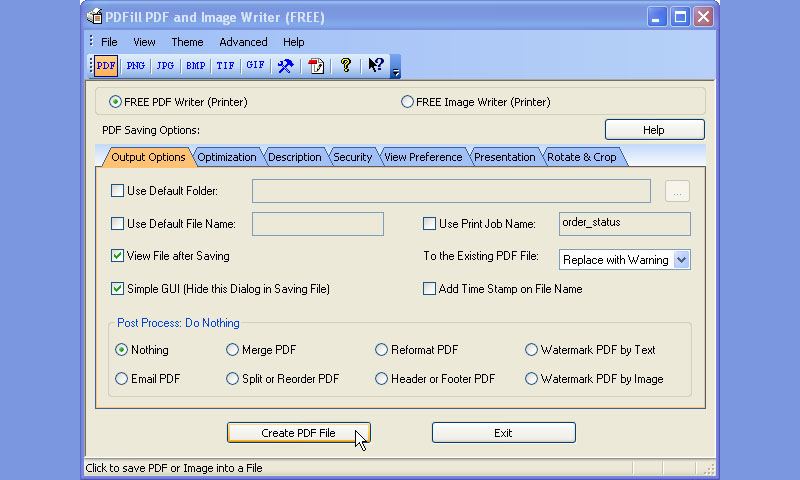Click the menu bar grip handle

pos(91,41)
